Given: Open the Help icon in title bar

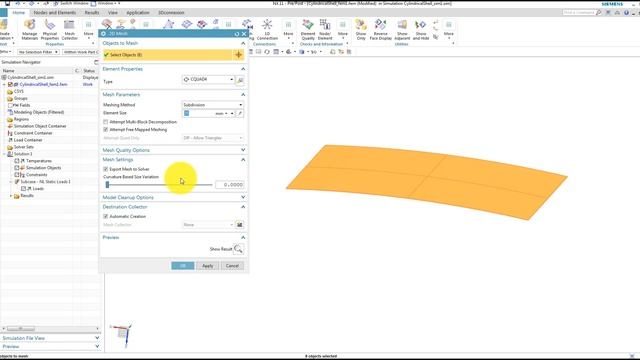Looking at the screenshot, I should 626,13.
